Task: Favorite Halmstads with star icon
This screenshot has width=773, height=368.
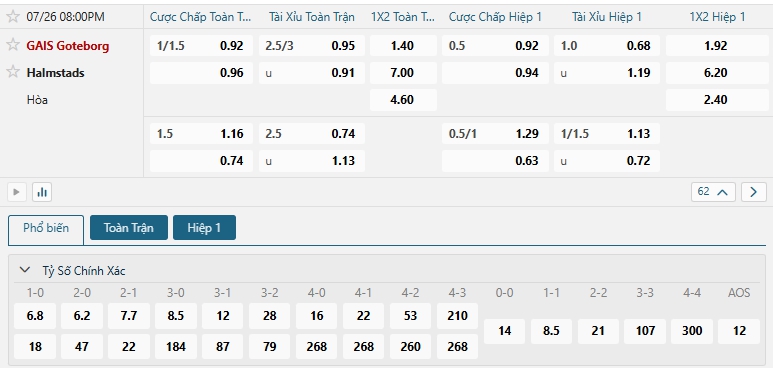Action: tap(13, 72)
